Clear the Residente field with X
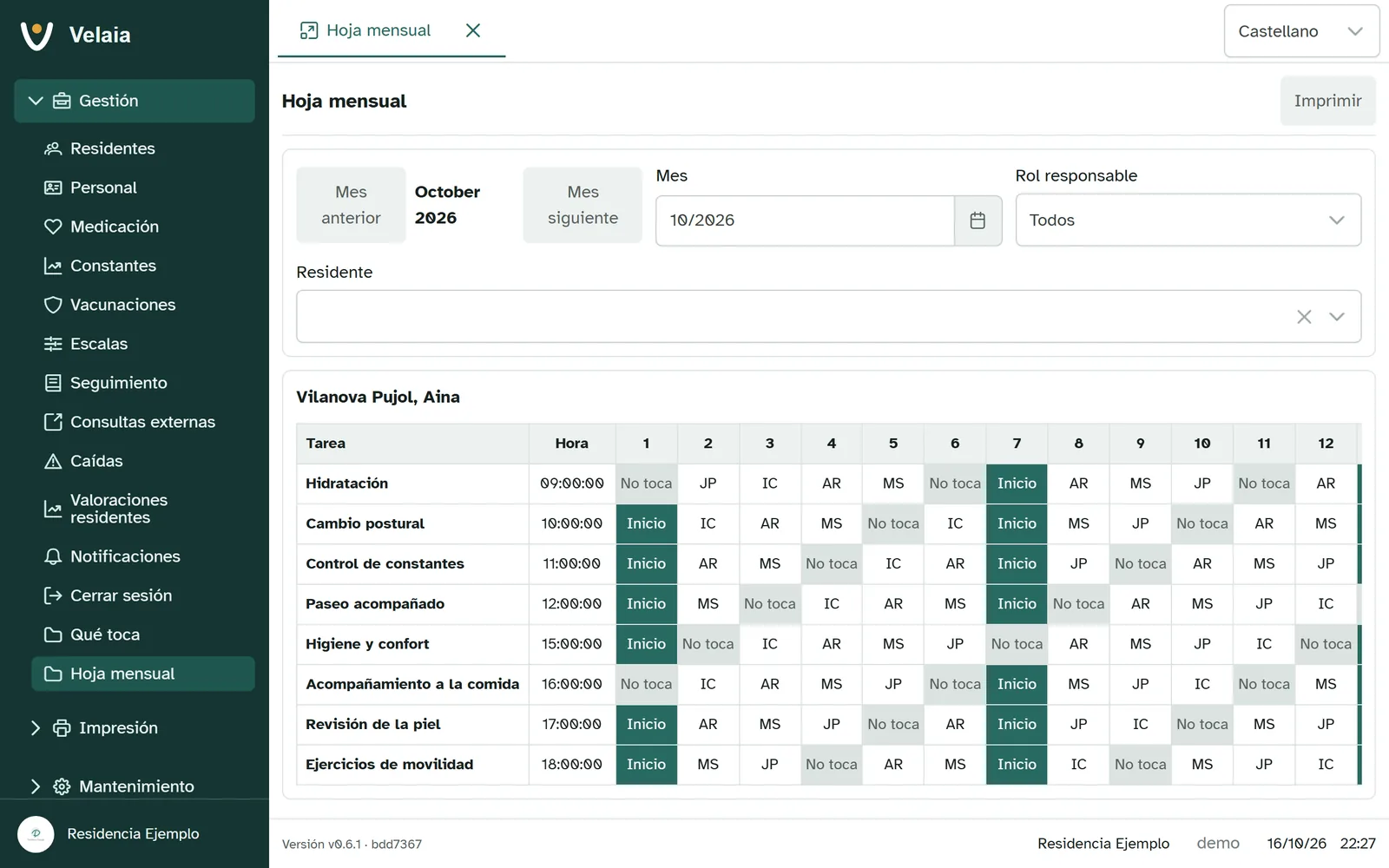The image size is (1389, 868). [1304, 317]
